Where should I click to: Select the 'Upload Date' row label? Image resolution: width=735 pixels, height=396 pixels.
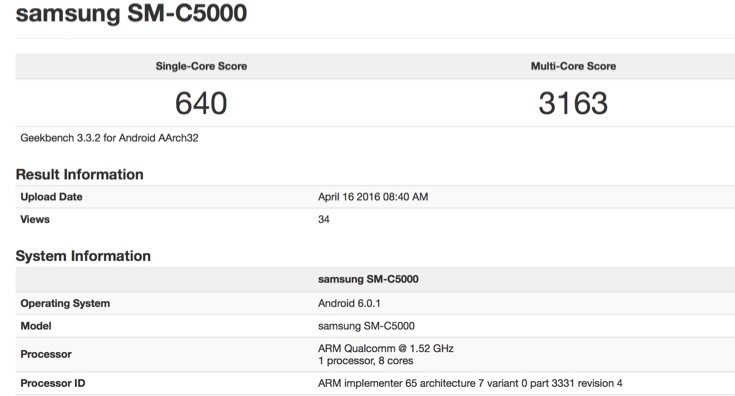pyautogui.click(x=52, y=197)
